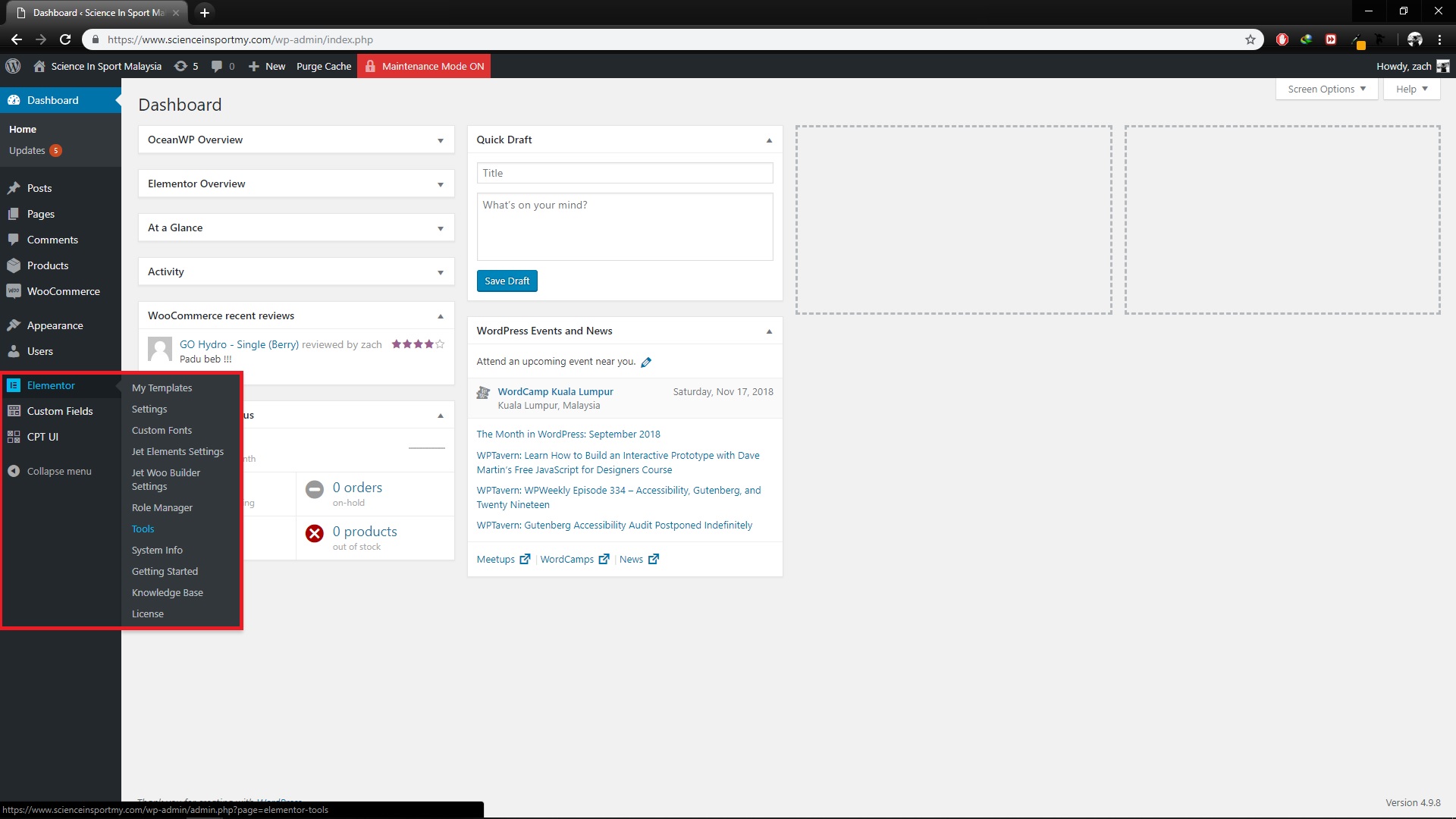
Task: Expand the Elementor Overview widget
Action: pyautogui.click(x=441, y=184)
